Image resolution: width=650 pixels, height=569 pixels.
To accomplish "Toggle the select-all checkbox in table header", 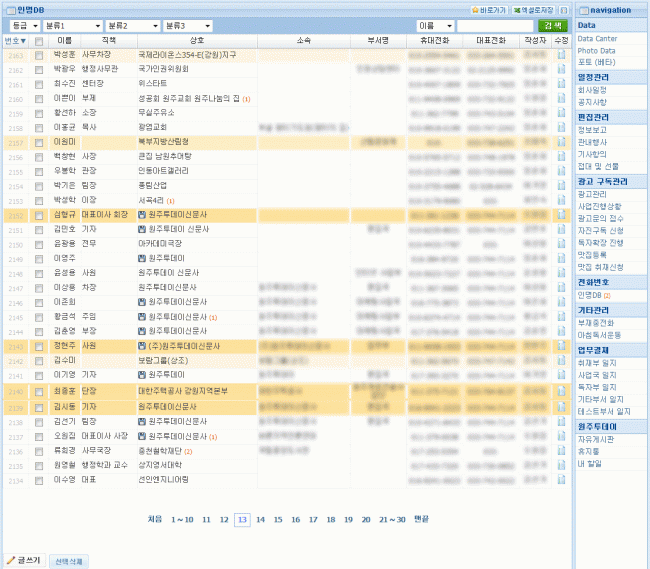I will [x=39, y=42].
